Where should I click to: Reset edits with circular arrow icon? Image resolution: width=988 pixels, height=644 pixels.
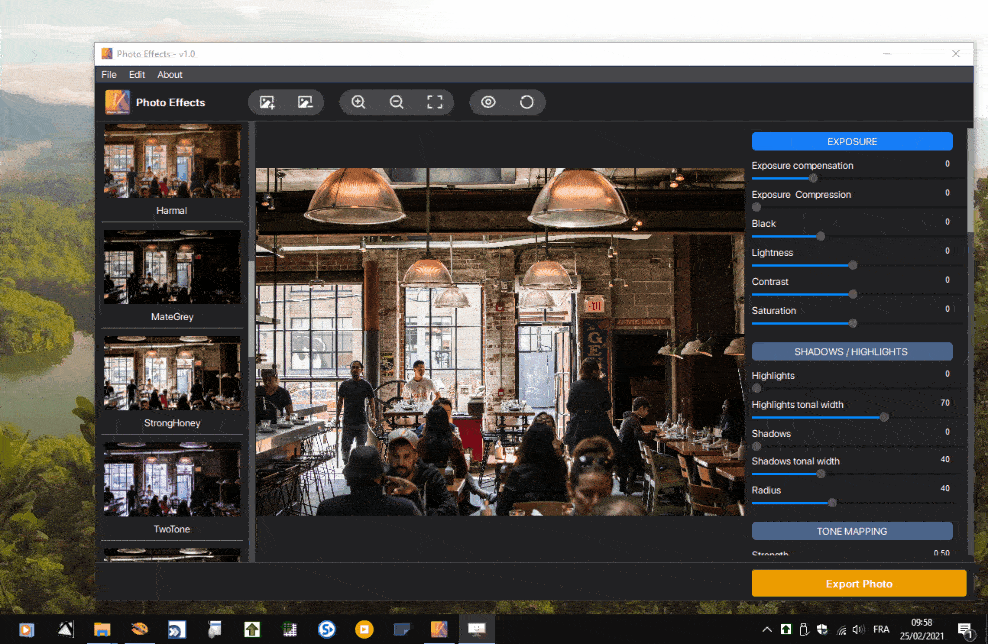point(527,102)
